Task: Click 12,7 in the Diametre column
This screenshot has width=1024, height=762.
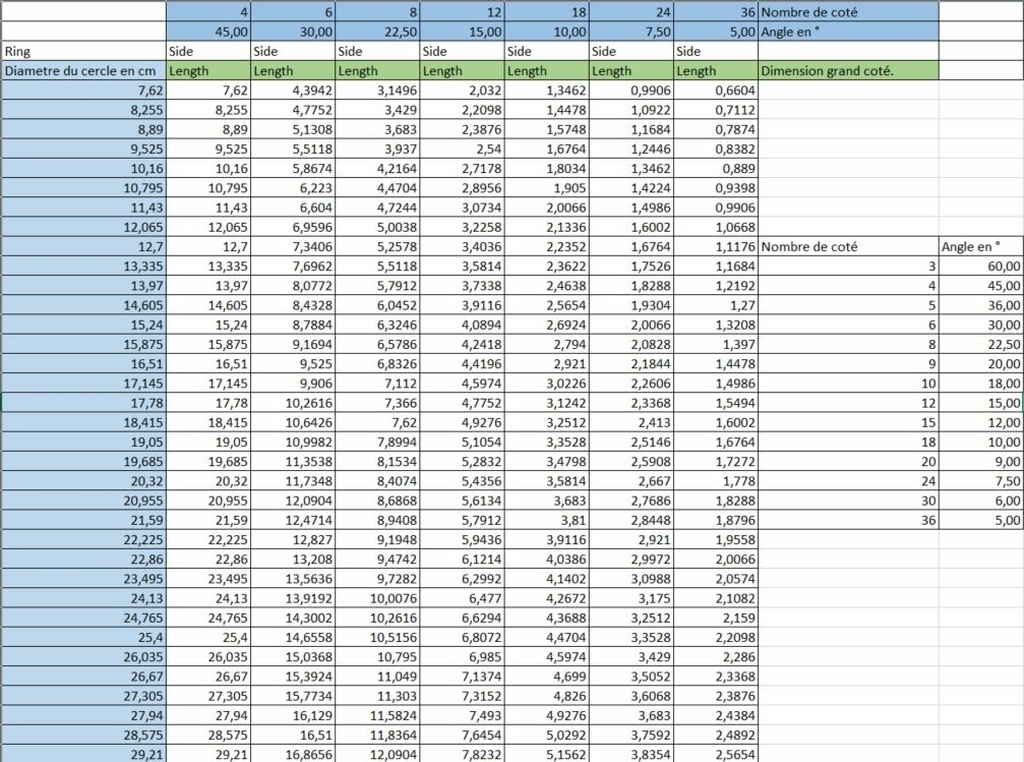Action: point(83,247)
